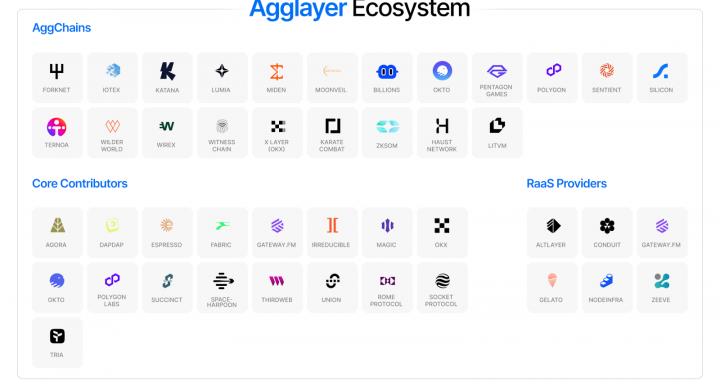Select the Silicon icon
Screen dimensions: 720x380
coord(661,71)
